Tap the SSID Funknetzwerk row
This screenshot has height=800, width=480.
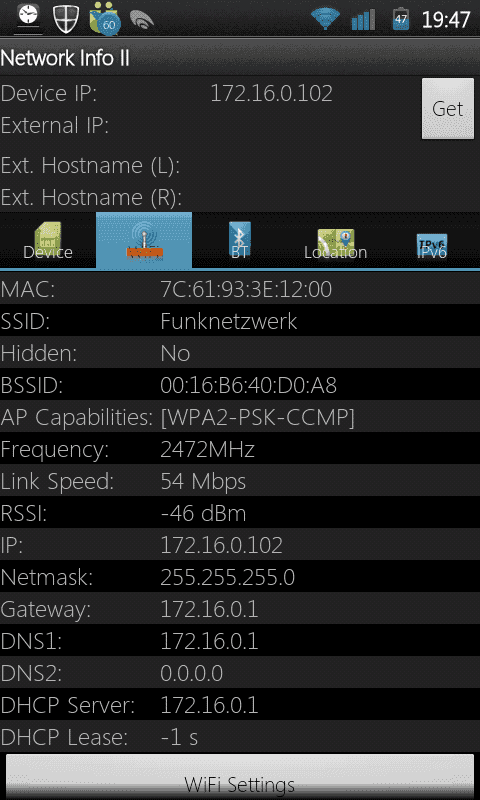point(240,321)
